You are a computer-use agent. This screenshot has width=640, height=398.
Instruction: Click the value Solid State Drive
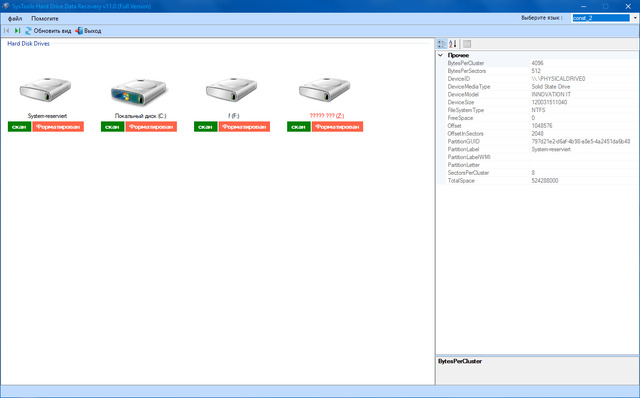click(551, 87)
